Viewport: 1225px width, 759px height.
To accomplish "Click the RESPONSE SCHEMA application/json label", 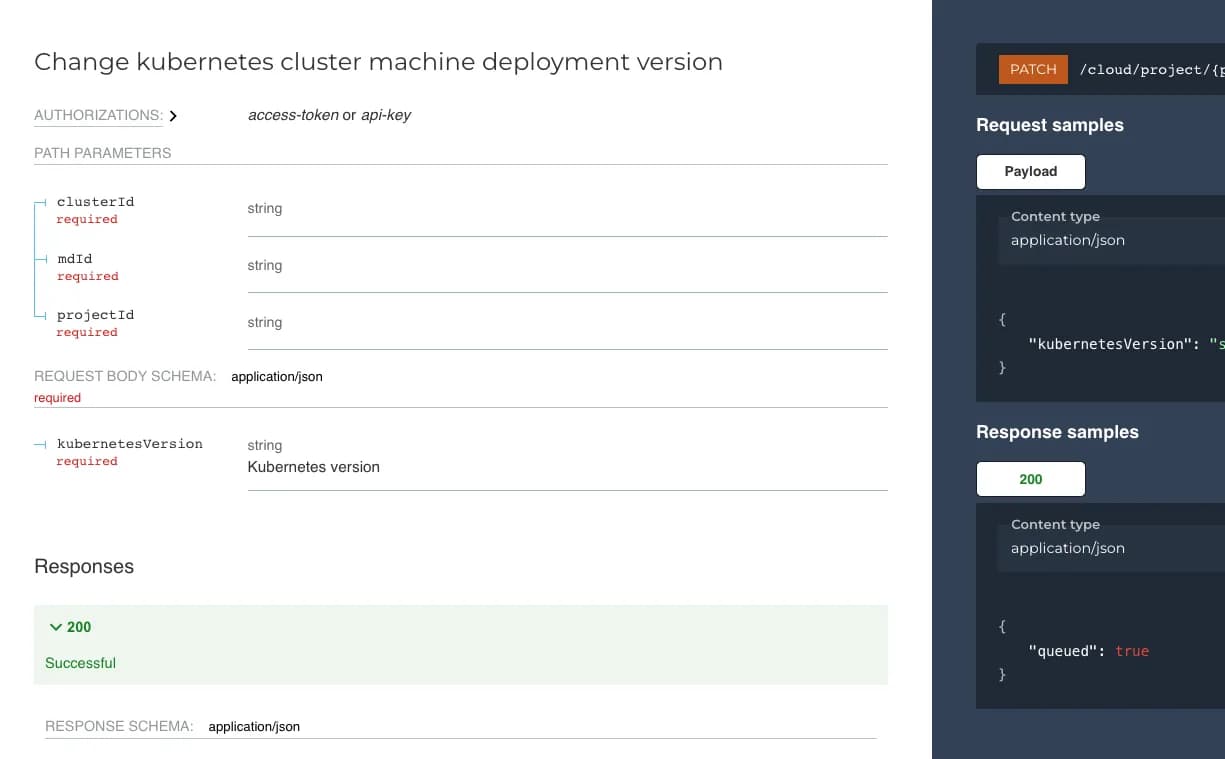I will pyautogui.click(x=254, y=726).
